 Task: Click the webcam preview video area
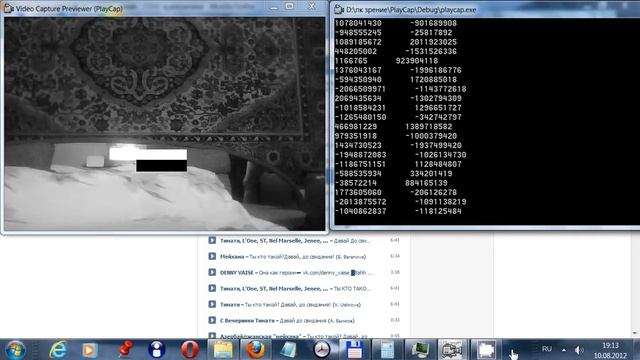(x=164, y=124)
